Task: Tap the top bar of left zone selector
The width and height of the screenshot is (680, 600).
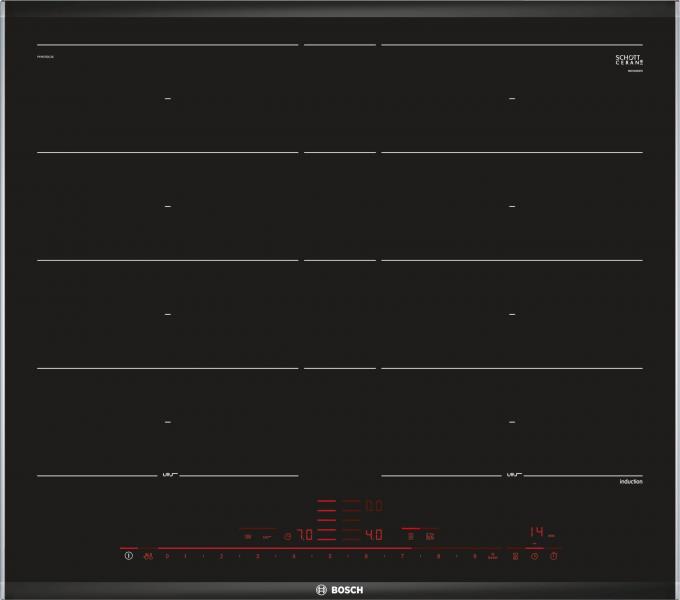Action: pos(326,501)
